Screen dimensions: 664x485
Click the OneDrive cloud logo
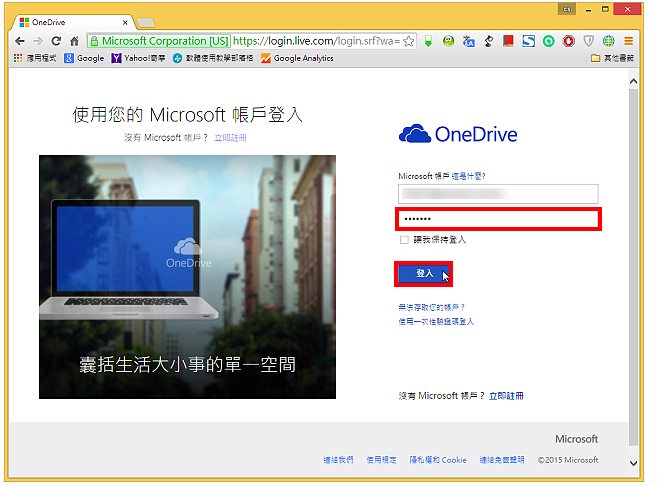point(458,134)
